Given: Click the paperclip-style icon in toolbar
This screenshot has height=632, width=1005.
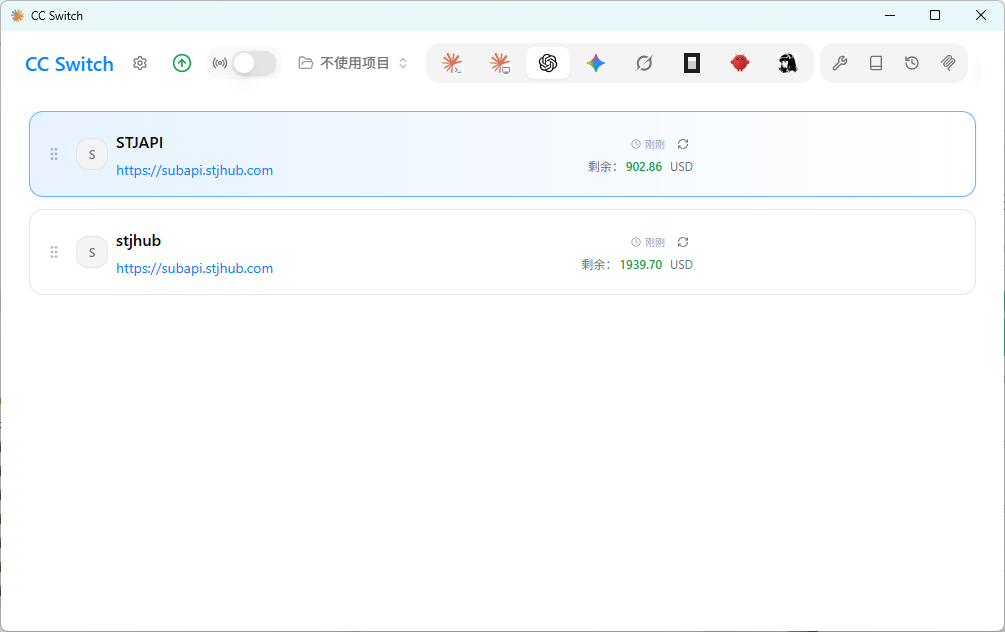Looking at the screenshot, I should coord(948,63).
